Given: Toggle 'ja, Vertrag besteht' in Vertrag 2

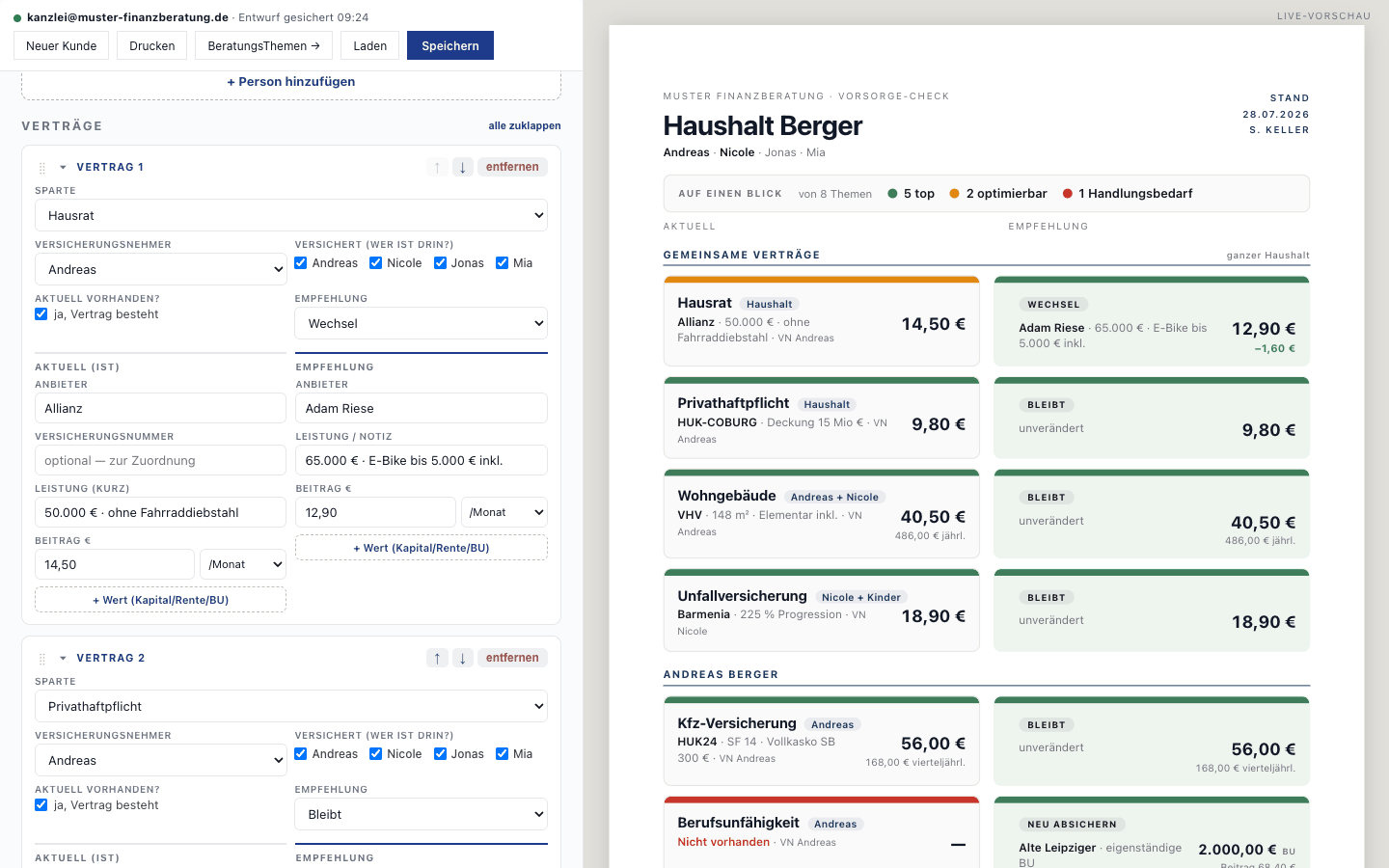Looking at the screenshot, I should [x=41, y=805].
